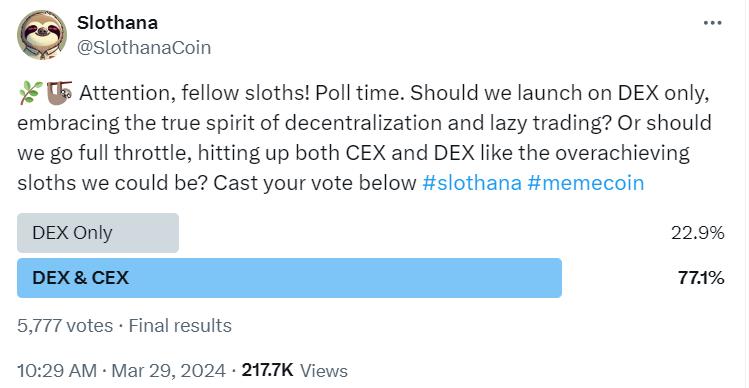Click the 77.1% poll percentage
Viewport: 749px width, 388px height.
pyautogui.click(x=701, y=278)
